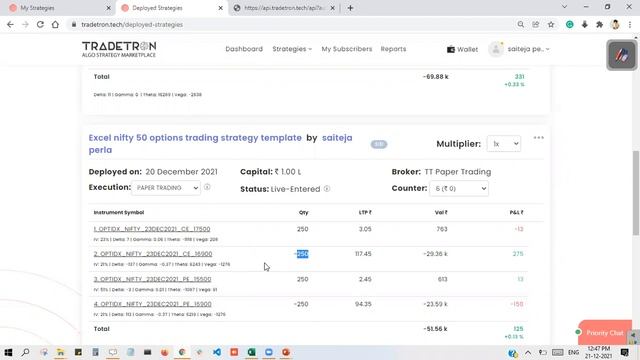Image resolution: width=640 pixels, height=360 pixels.
Task: Click the LTP value 117.45
Action: point(363,254)
